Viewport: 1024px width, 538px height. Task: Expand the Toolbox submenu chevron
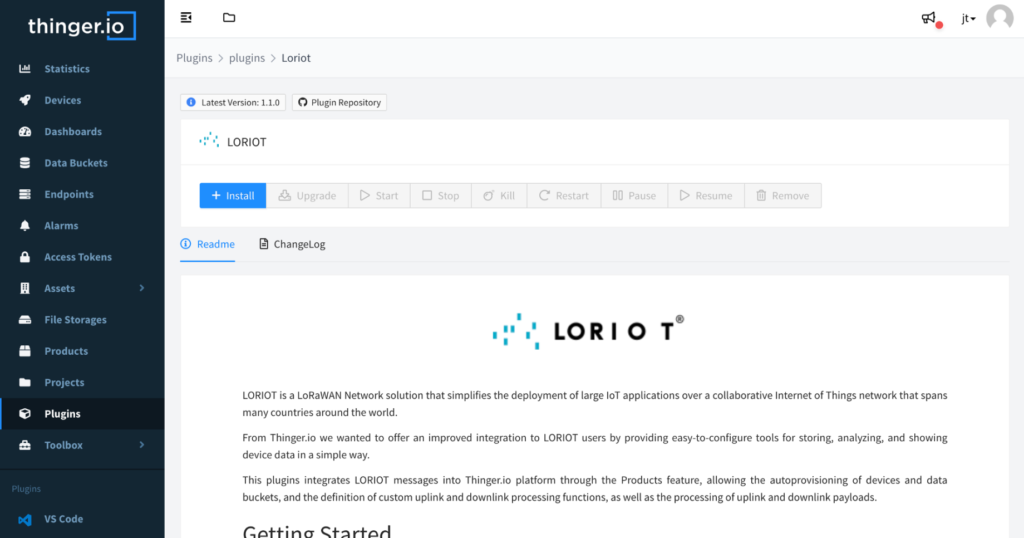point(142,445)
